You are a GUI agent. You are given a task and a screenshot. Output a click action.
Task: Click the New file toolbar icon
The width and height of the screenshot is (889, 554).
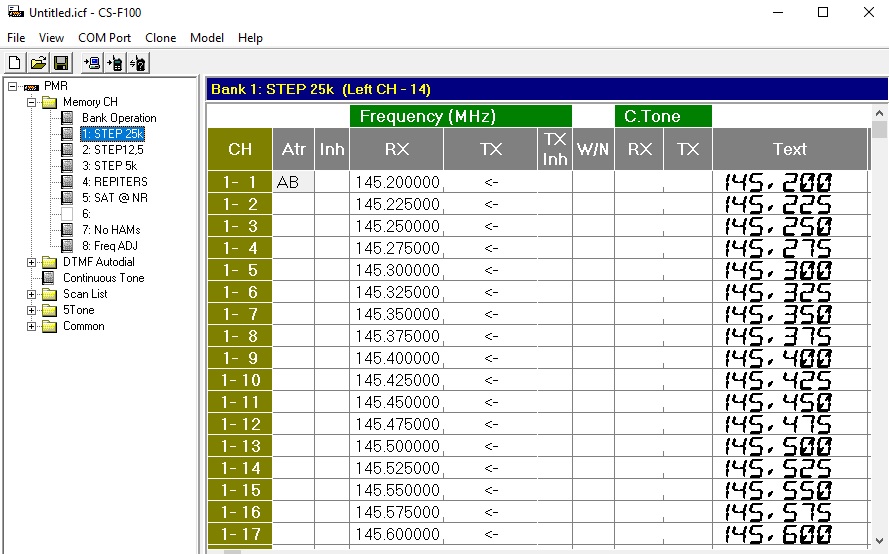pos(15,63)
